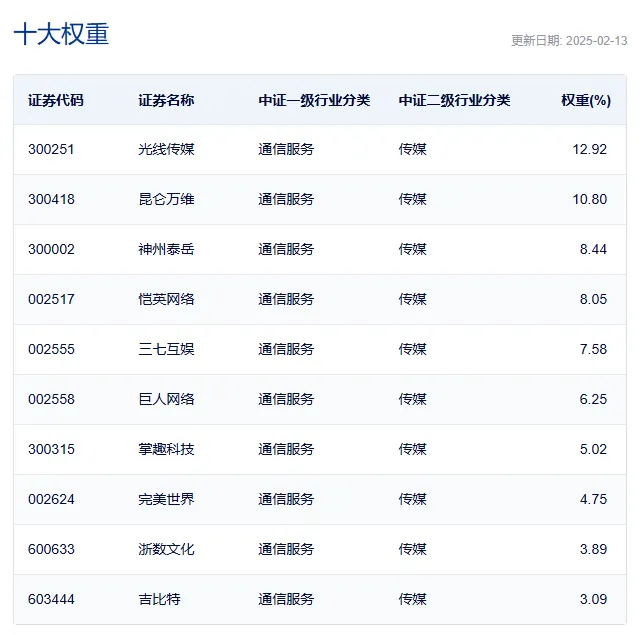Viewport: 643px width, 635px height.
Task: Click 通信服务 in the 三七互娱 row
Action: 286,349
